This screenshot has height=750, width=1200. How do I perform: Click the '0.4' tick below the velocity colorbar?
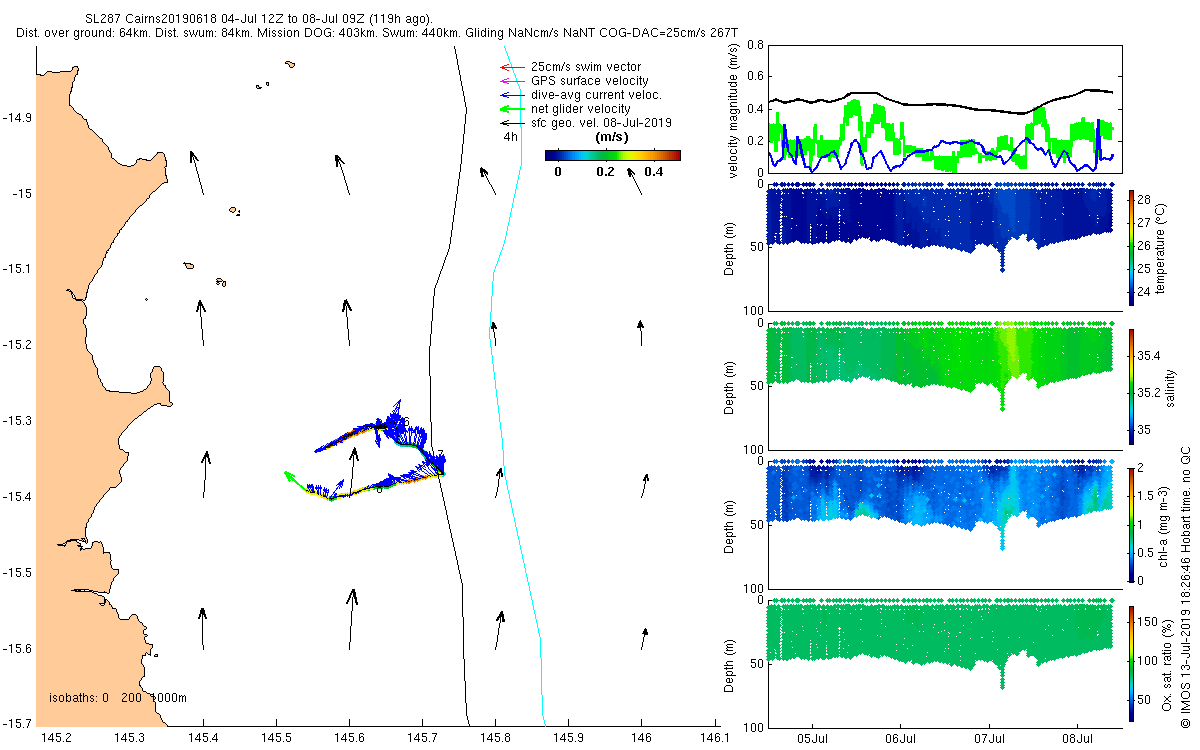pos(654,171)
